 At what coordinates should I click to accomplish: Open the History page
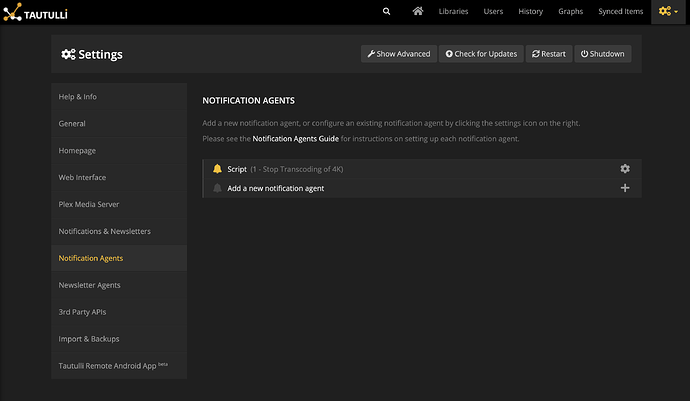(531, 11)
